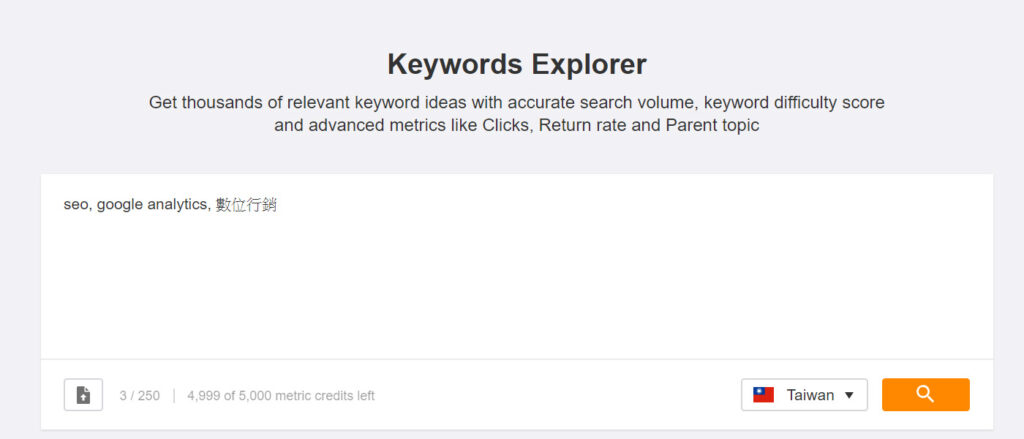Screen dimensions: 1024x439
Task: Click the "Keywords Explorer" heading
Action: (516, 65)
